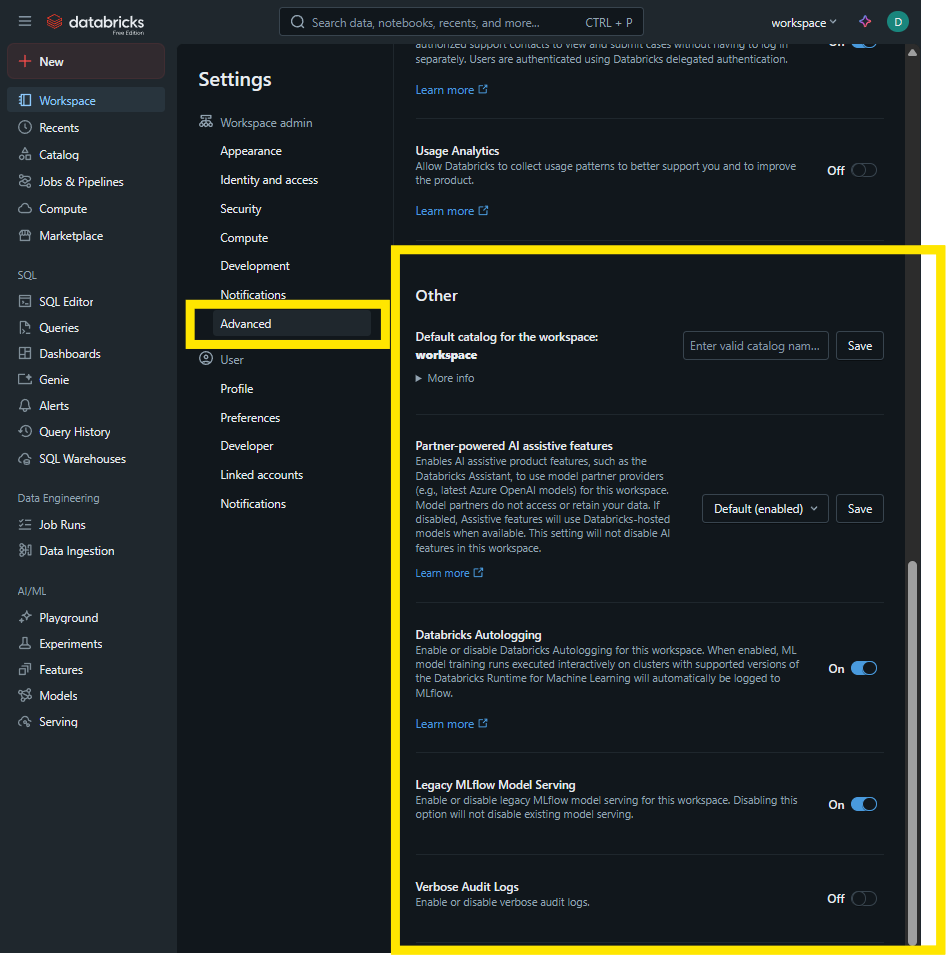Click the Genie icon
This screenshot has width=946, height=955.
25,379
